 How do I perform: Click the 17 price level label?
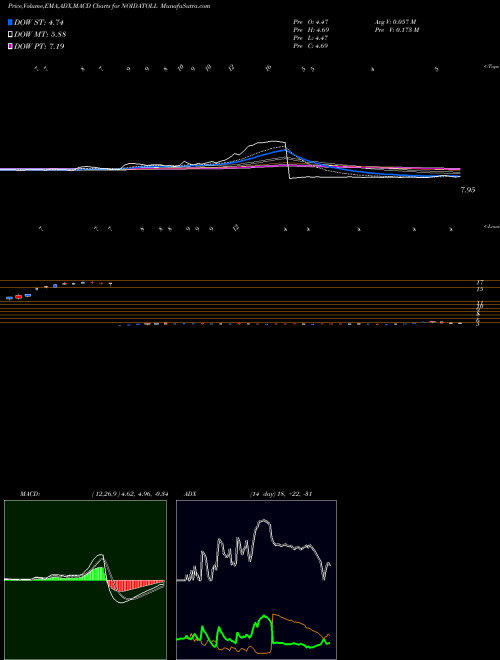[480, 282]
